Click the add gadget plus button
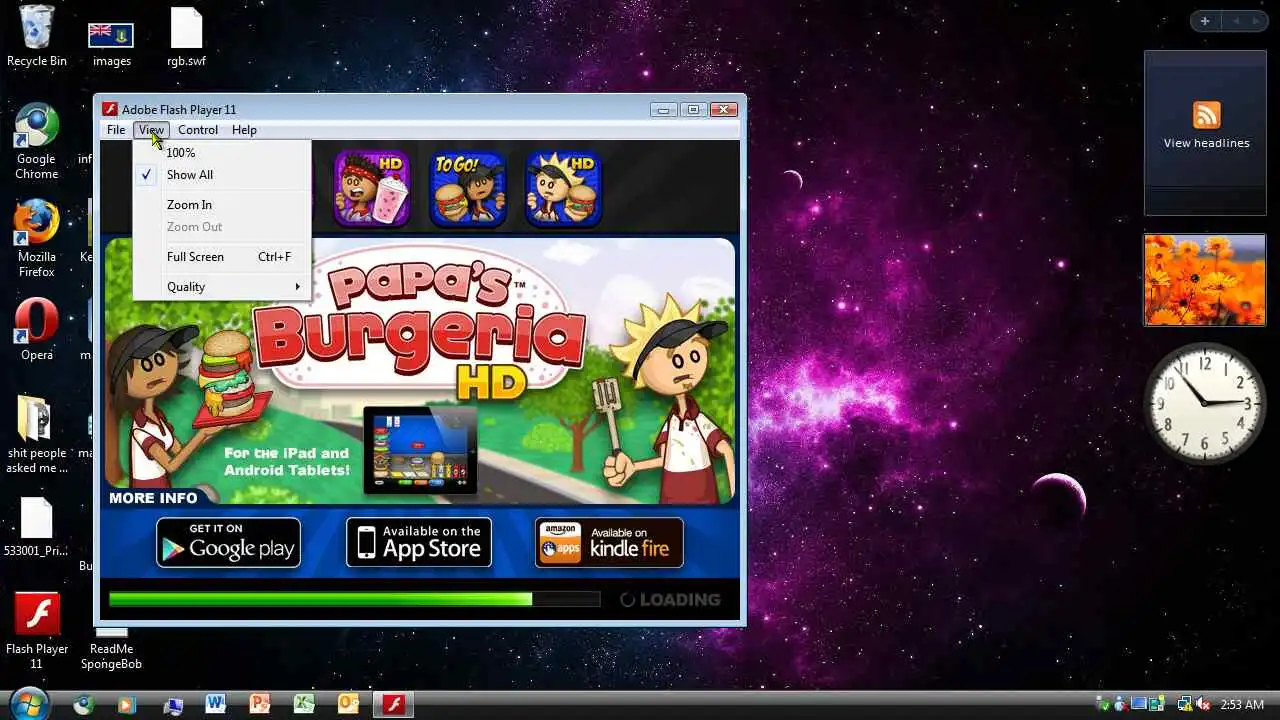The width and height of the screenshot is (1280, 720). [1205, 21]
